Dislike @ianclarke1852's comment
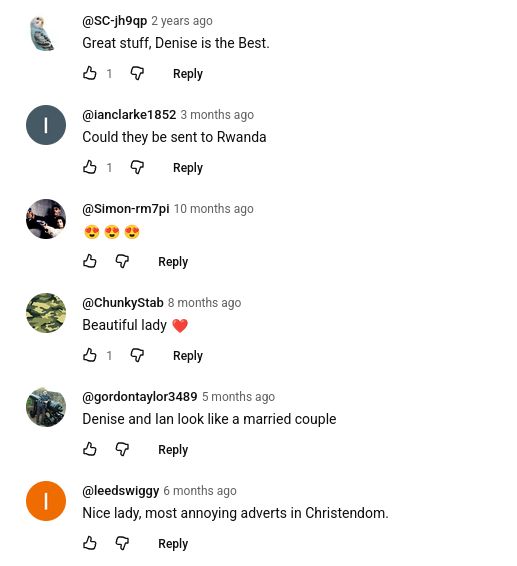This screenshot has height=566, width=517. [137, 167]
